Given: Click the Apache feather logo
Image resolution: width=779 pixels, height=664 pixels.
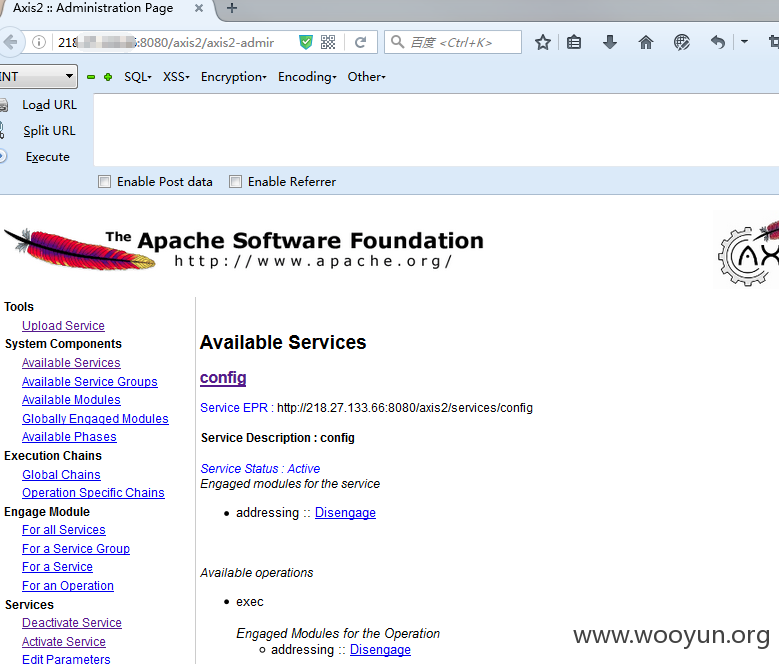Looking at the screenshot, I should [x=79, y=248].
